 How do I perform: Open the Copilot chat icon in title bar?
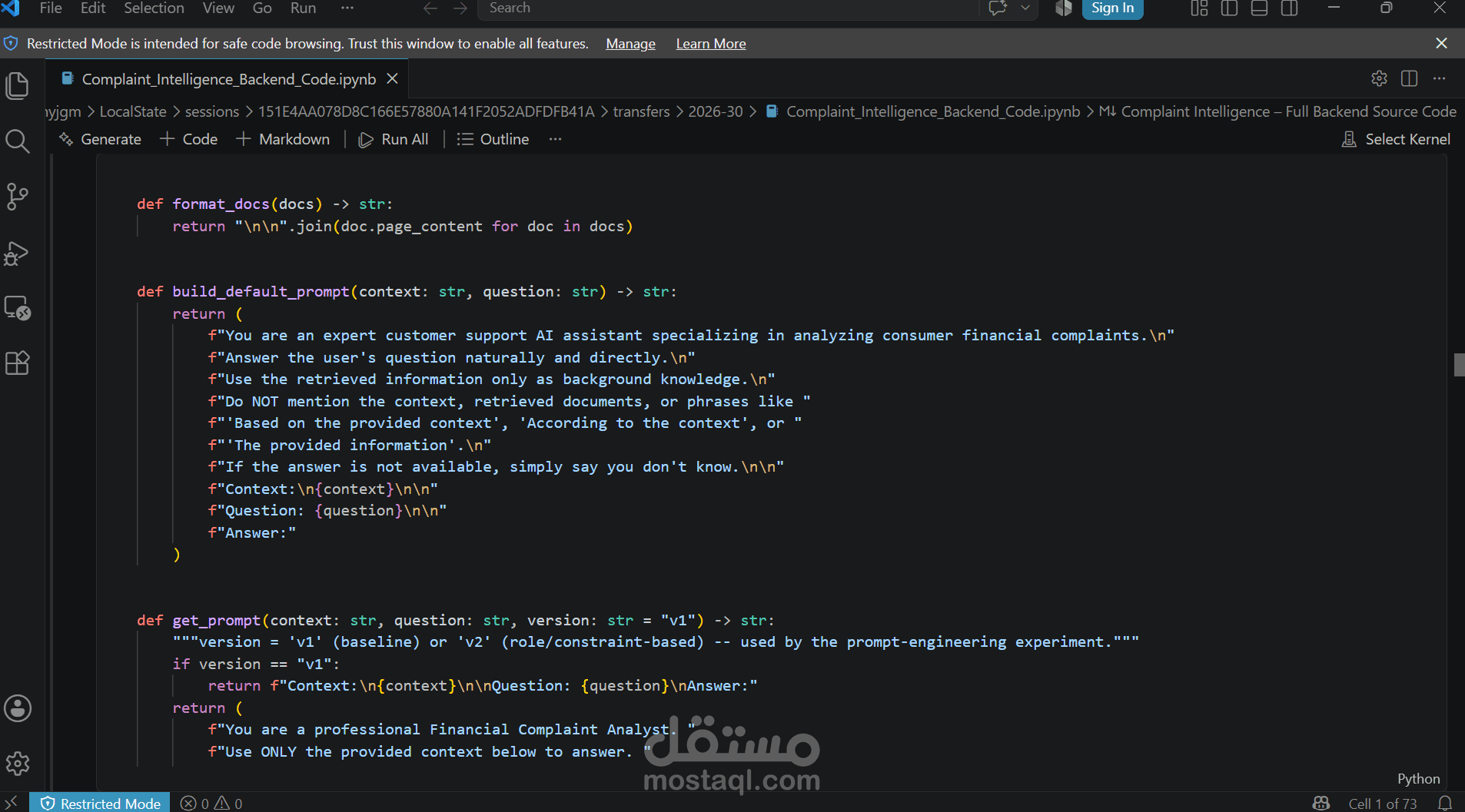(x=998, y=8)
